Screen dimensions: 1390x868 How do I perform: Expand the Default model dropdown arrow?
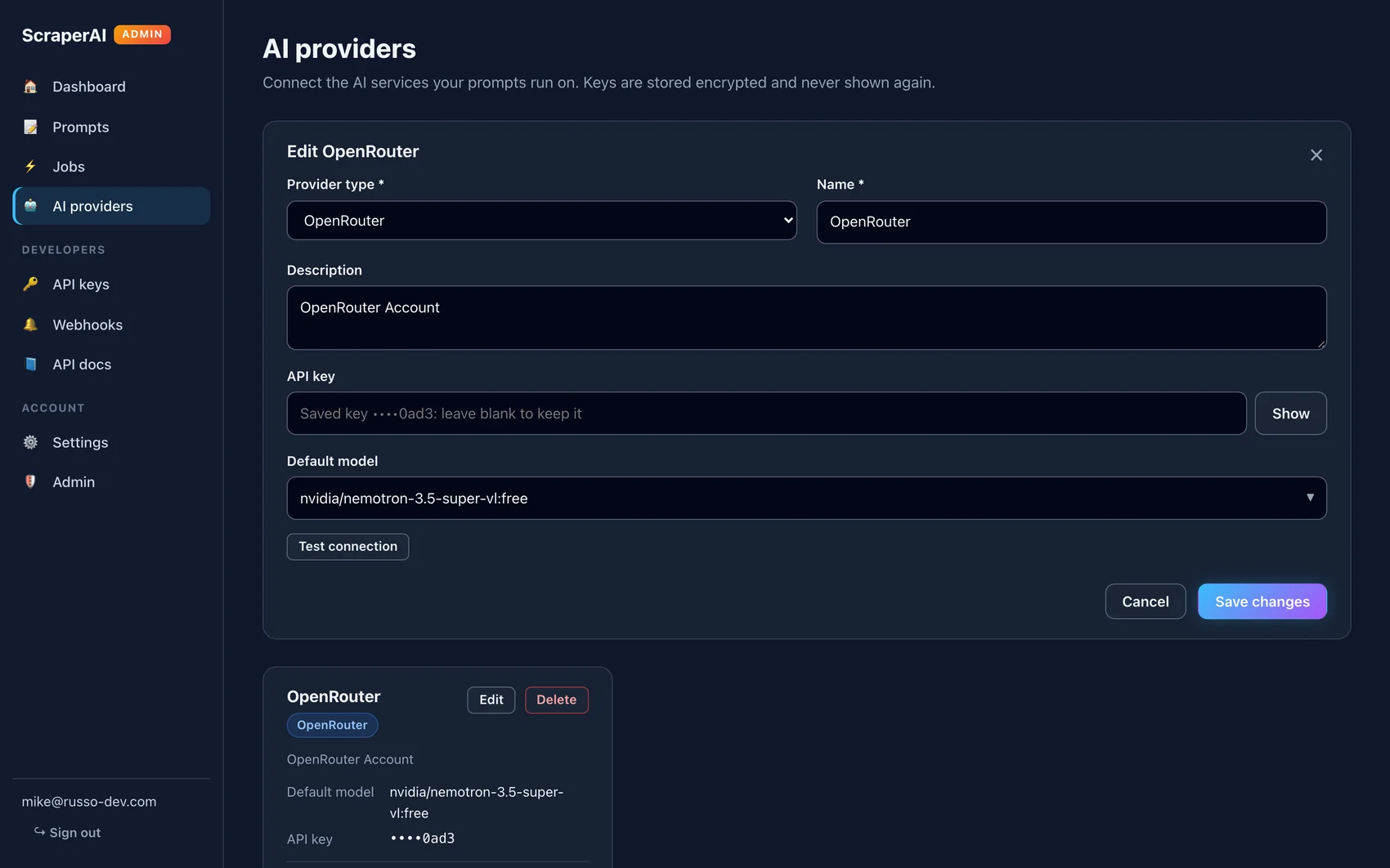(x=1310, y=498)
